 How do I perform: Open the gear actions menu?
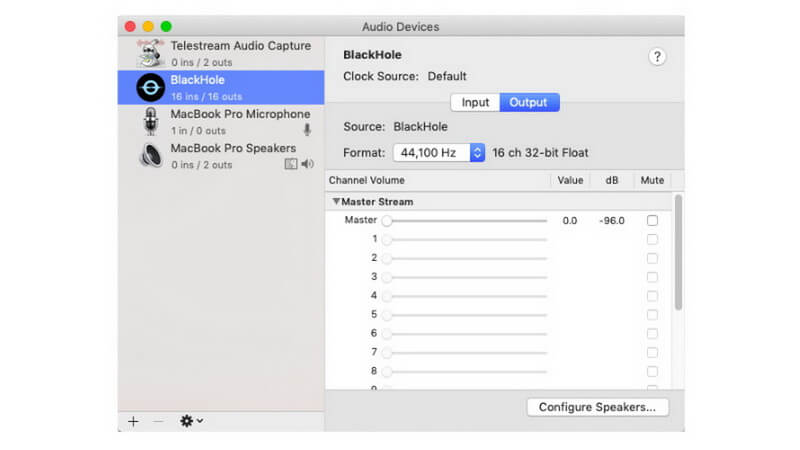click(x=191, y=421)
